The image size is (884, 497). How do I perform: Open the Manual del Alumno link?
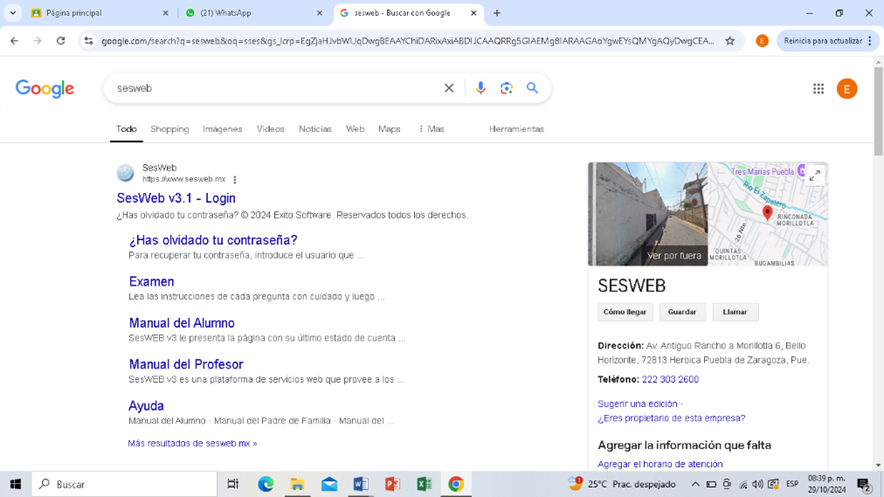pos(182,323)
